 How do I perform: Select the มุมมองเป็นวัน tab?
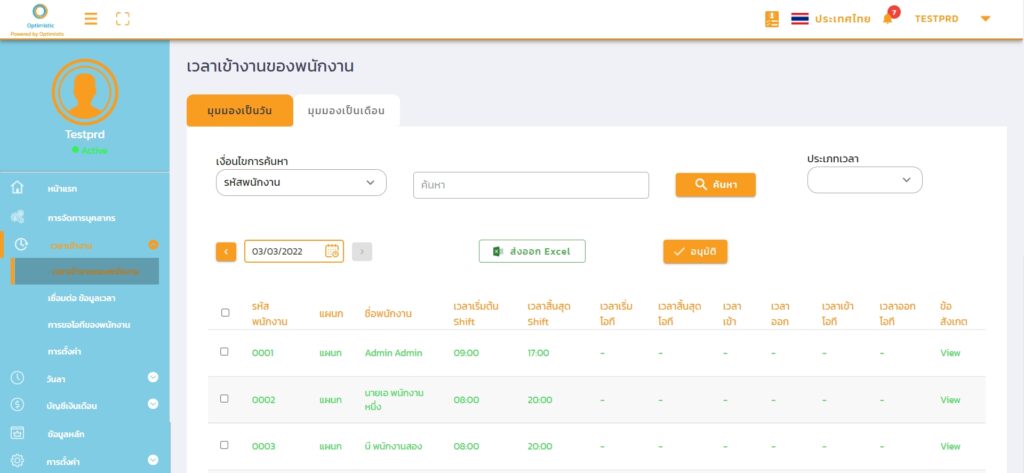pos(239,110)
